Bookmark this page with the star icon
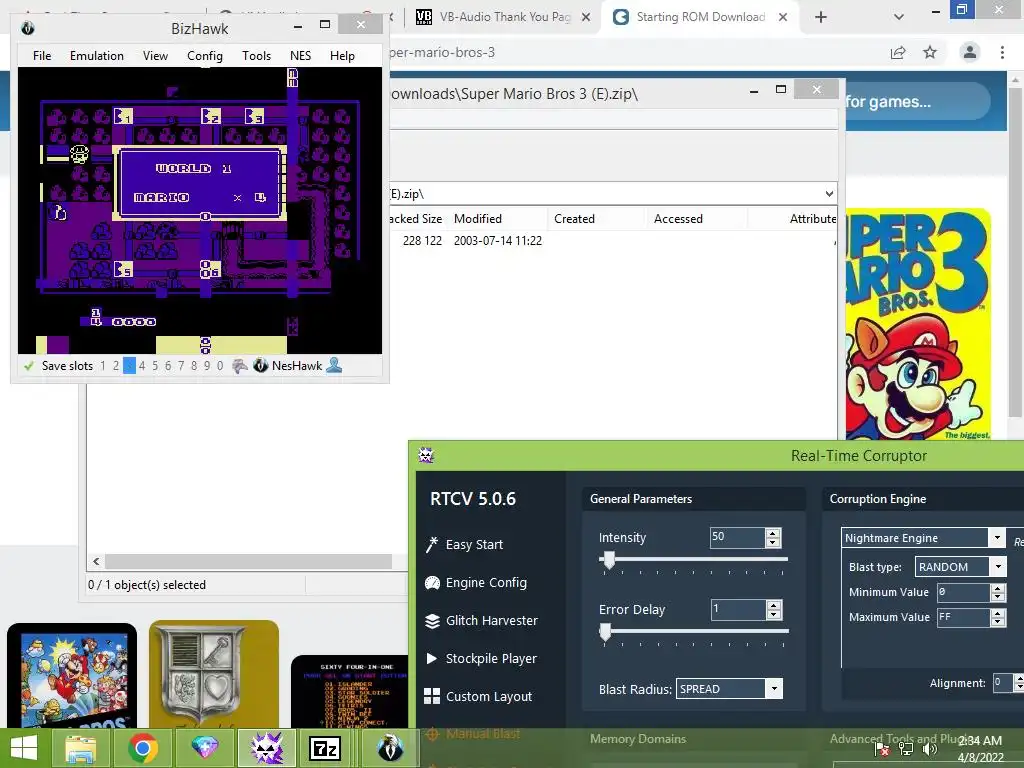 click(x=930, y=52)
